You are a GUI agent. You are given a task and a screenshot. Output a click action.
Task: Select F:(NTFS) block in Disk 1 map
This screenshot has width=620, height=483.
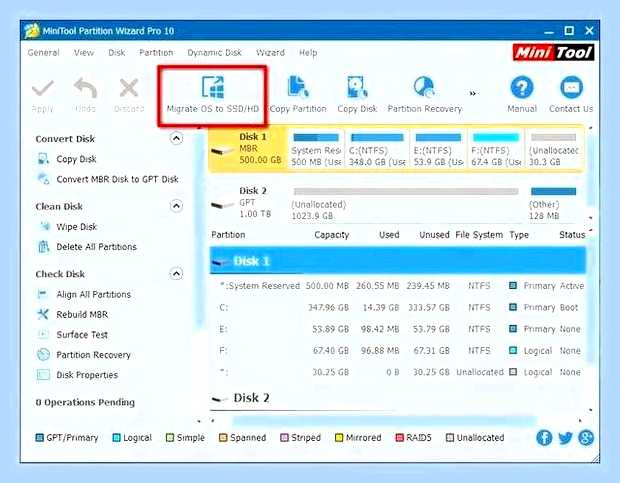(x=496, y=149)
